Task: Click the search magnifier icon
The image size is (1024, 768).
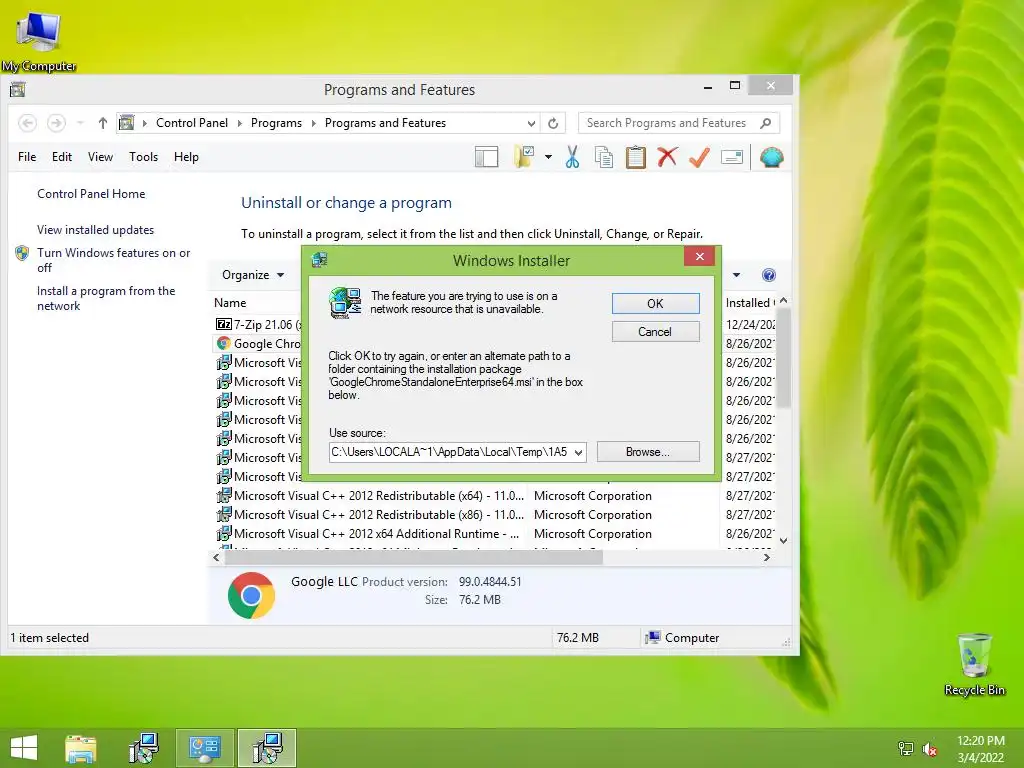Action: [x=765, y=123]
